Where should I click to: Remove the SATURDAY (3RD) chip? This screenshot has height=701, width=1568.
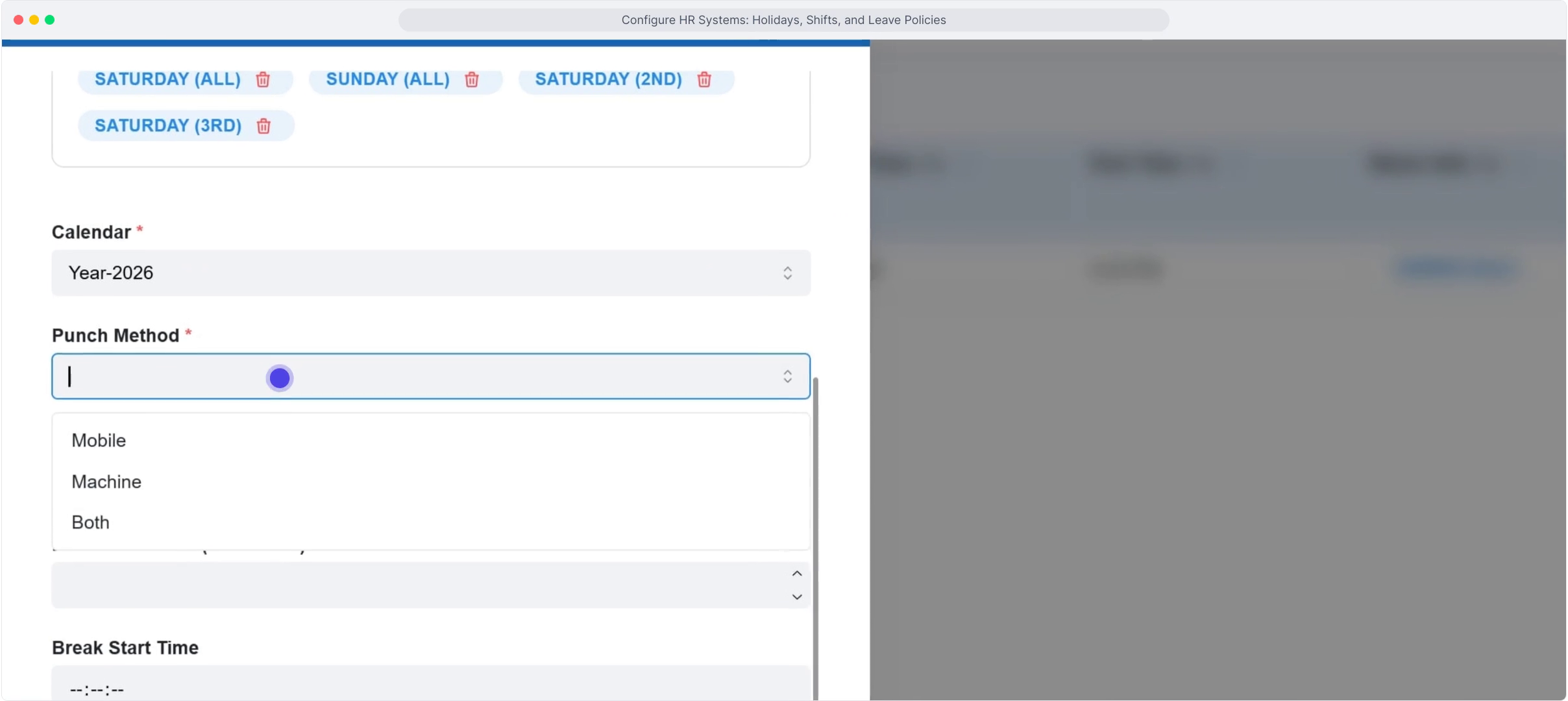(x=263, y=126)
